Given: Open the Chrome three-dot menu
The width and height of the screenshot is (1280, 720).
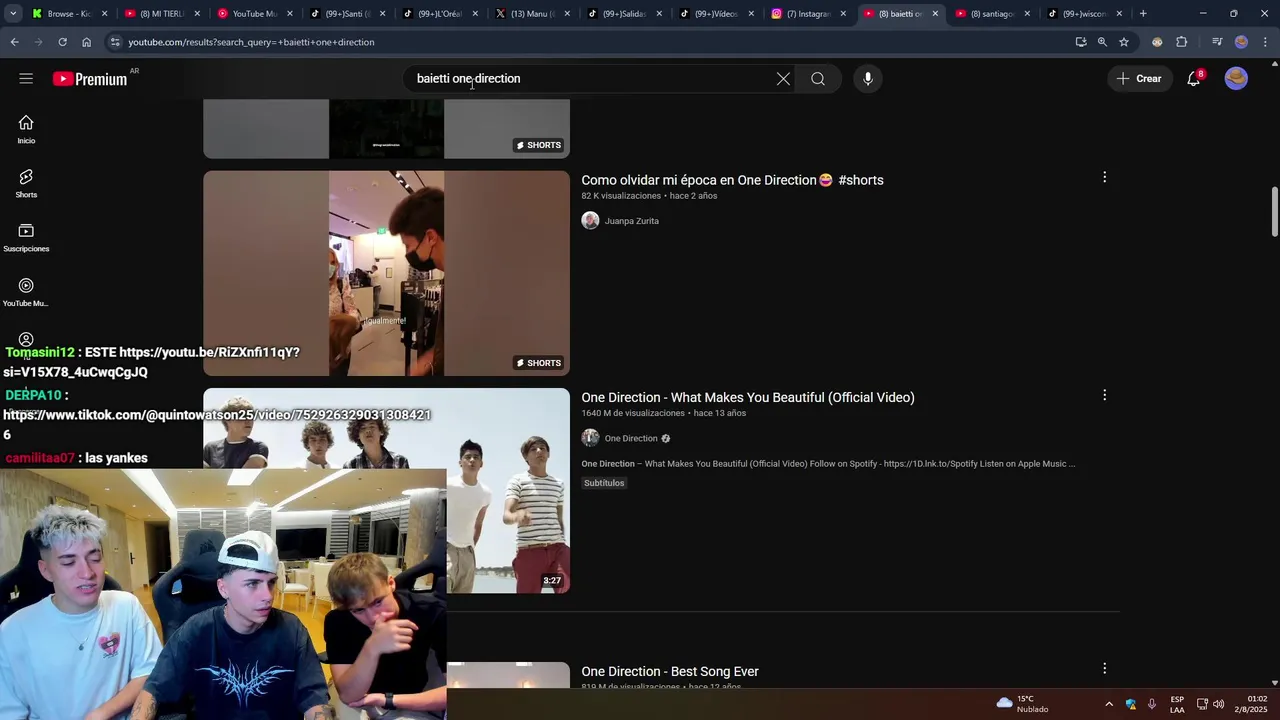Looking at the screenshot, I should tap(1265, 42).
